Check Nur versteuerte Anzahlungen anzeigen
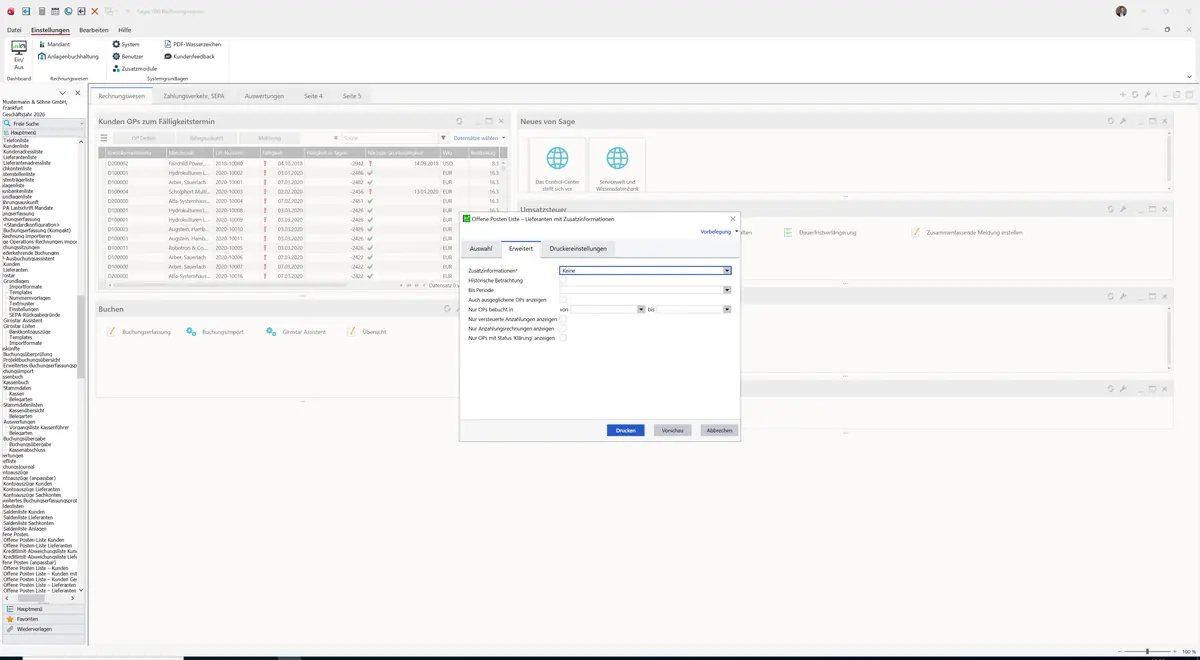Viewport: 1200px width, 660px height. (x=563, y=319)
